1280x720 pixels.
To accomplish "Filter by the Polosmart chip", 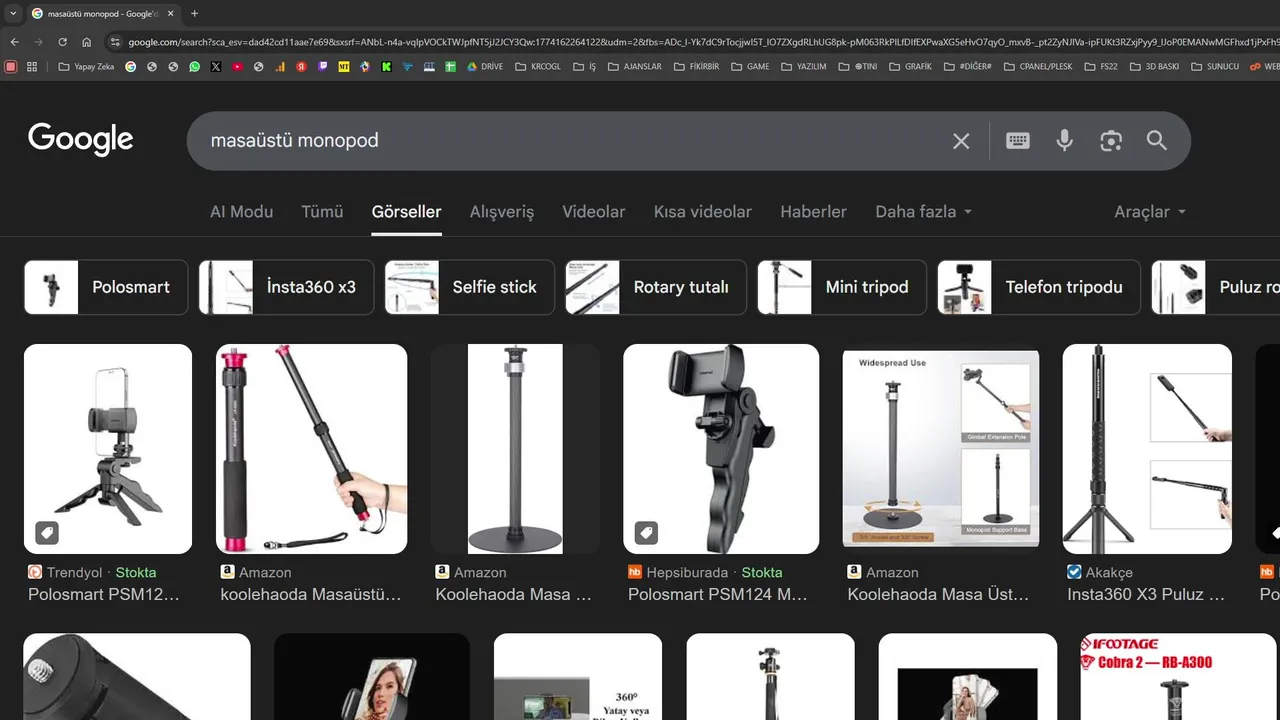I will (x=106, y=287).
